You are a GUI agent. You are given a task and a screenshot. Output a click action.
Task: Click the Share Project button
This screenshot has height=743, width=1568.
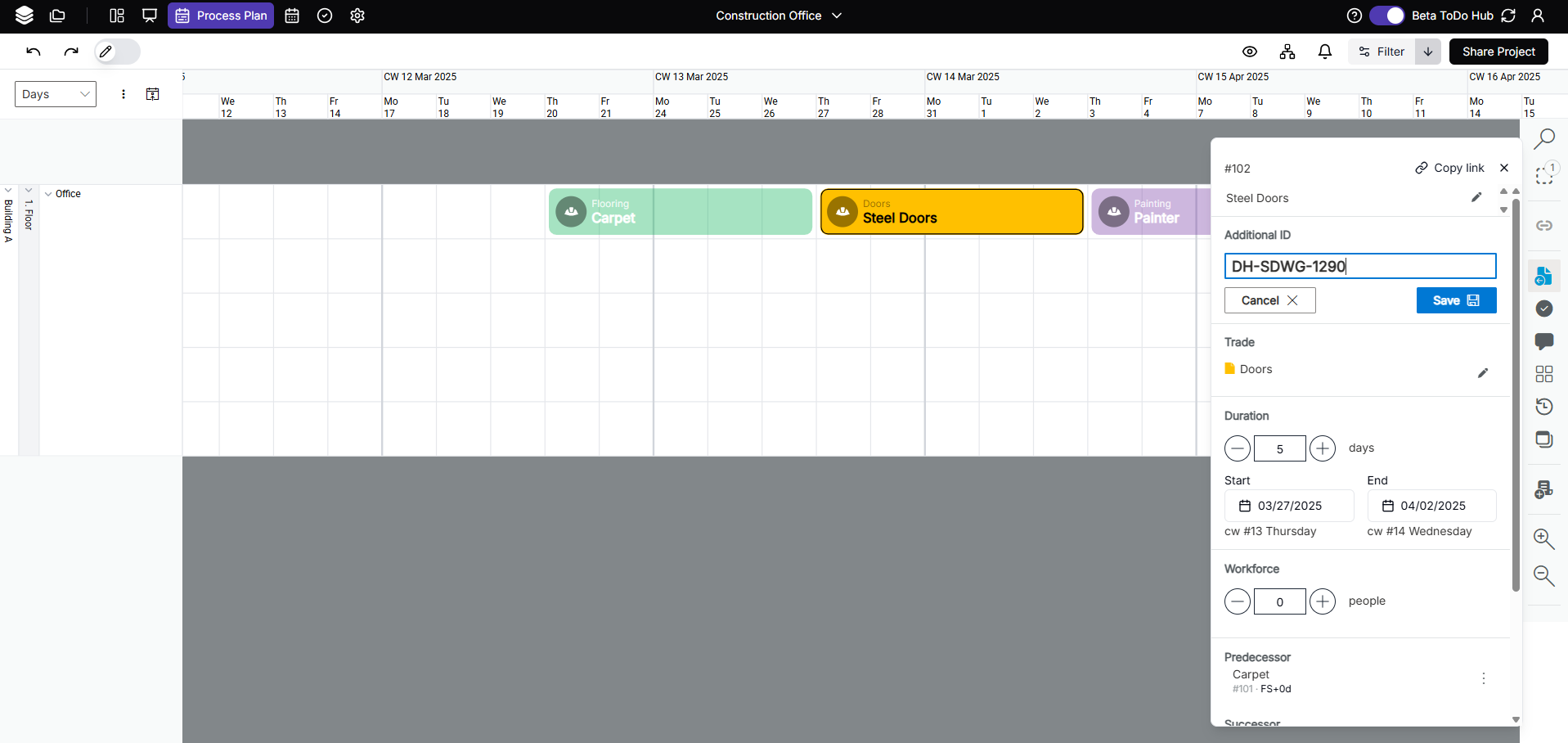pos(1498,52)
